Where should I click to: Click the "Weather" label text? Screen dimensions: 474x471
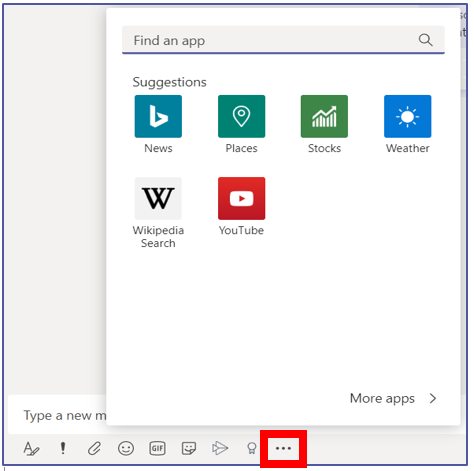[408, 148]
